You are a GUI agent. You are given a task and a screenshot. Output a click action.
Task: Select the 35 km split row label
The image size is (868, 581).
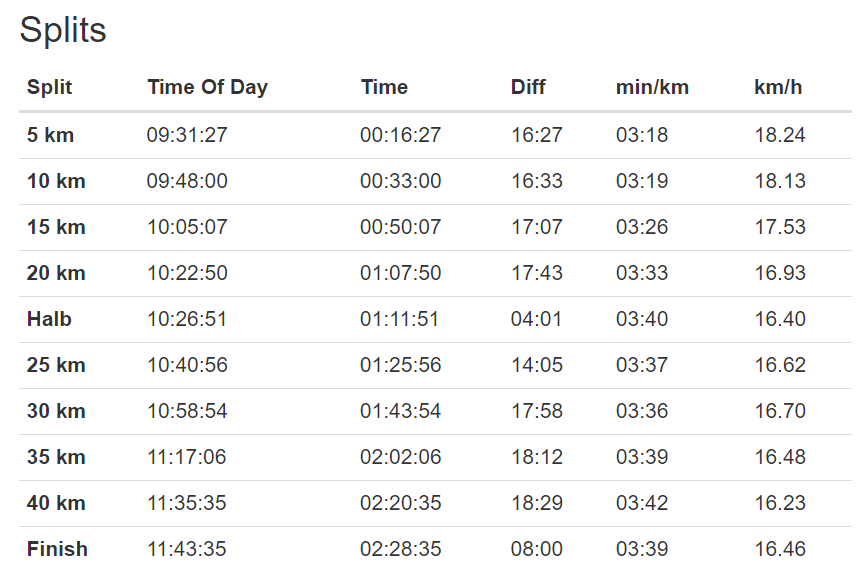[x=55, y=457]
